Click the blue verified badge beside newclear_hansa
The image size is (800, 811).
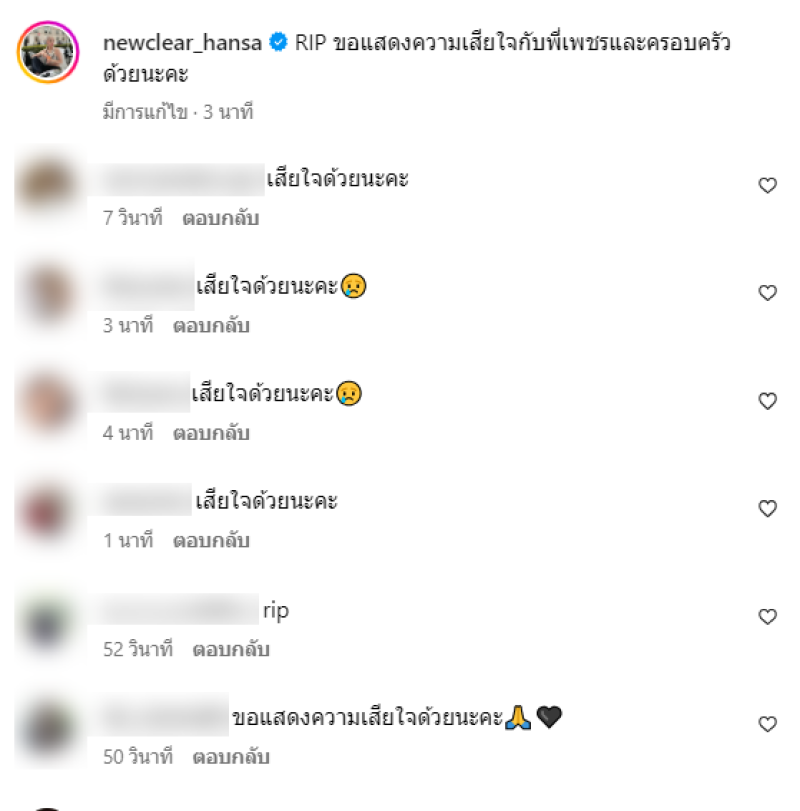278,42
